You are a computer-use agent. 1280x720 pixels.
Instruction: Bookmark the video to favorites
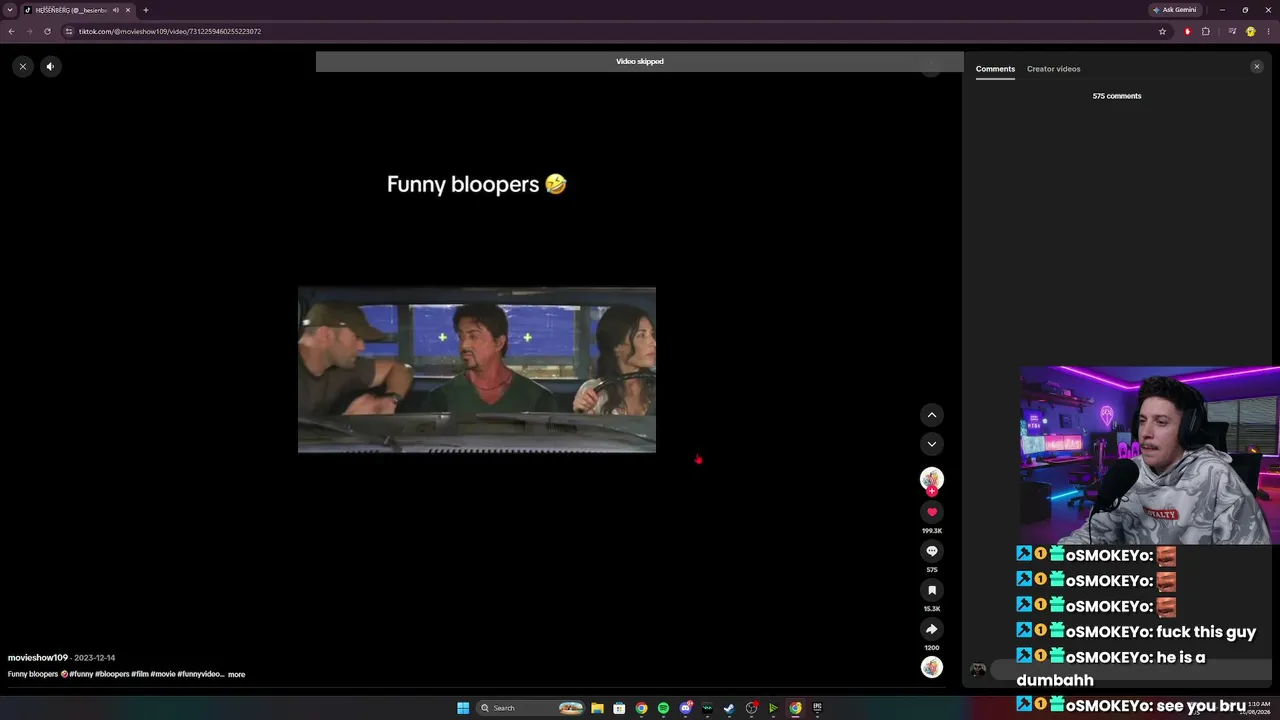click(x=932, y=590)
